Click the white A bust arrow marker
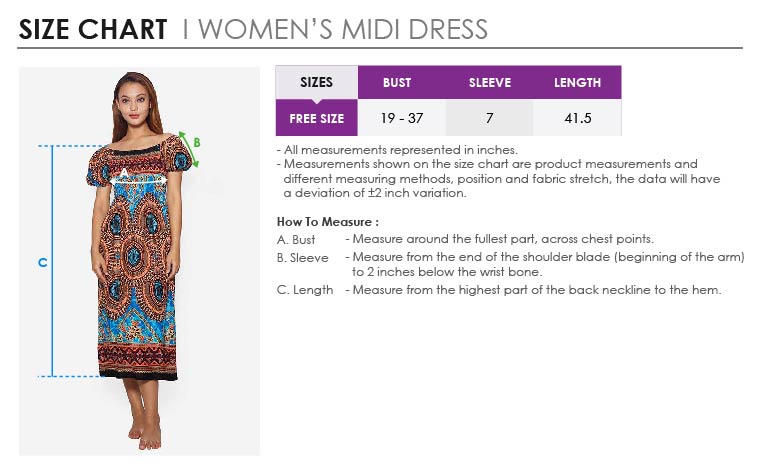 pos(139,179)
